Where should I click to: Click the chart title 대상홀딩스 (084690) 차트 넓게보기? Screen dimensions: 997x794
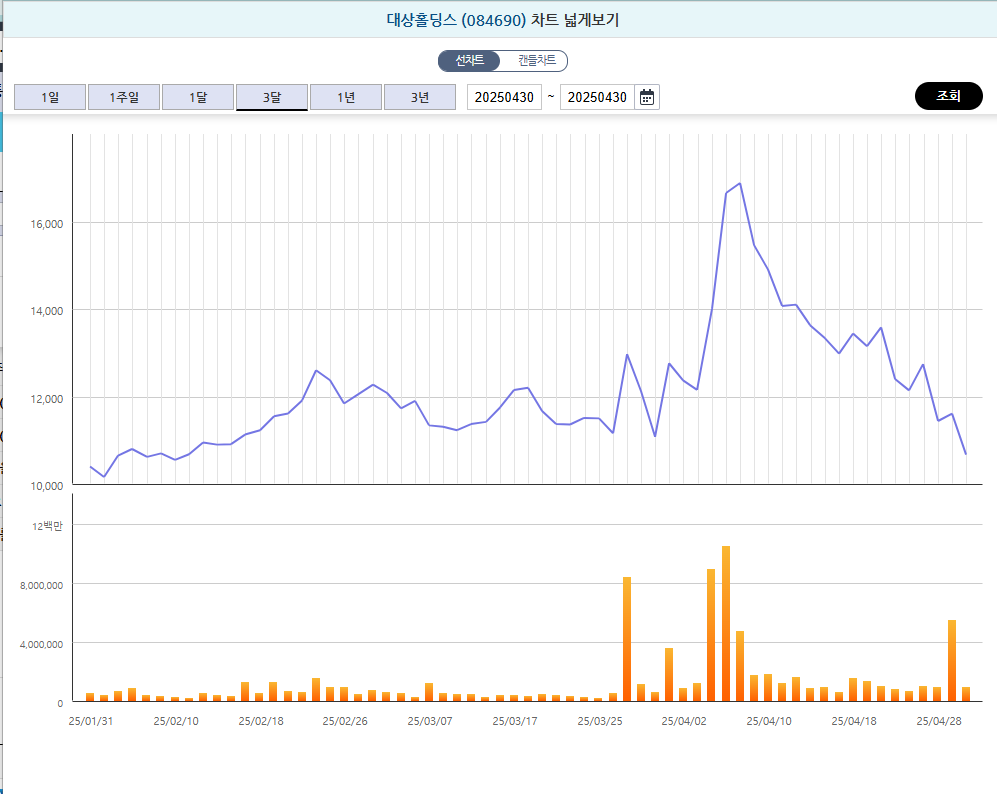click(499, 20)
